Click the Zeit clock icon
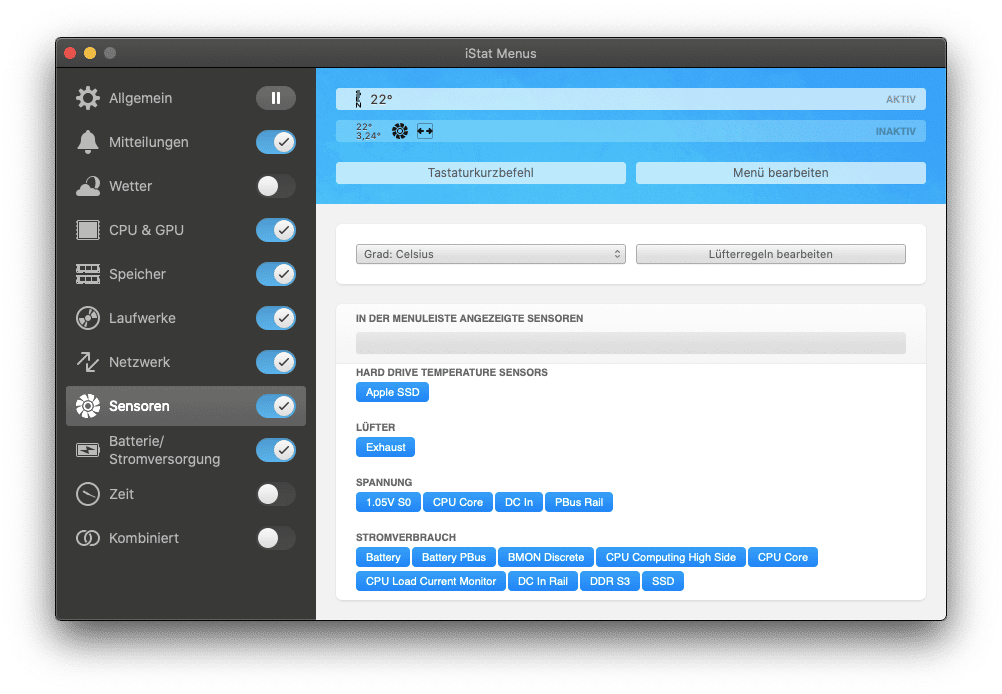 tap(88, 494)
